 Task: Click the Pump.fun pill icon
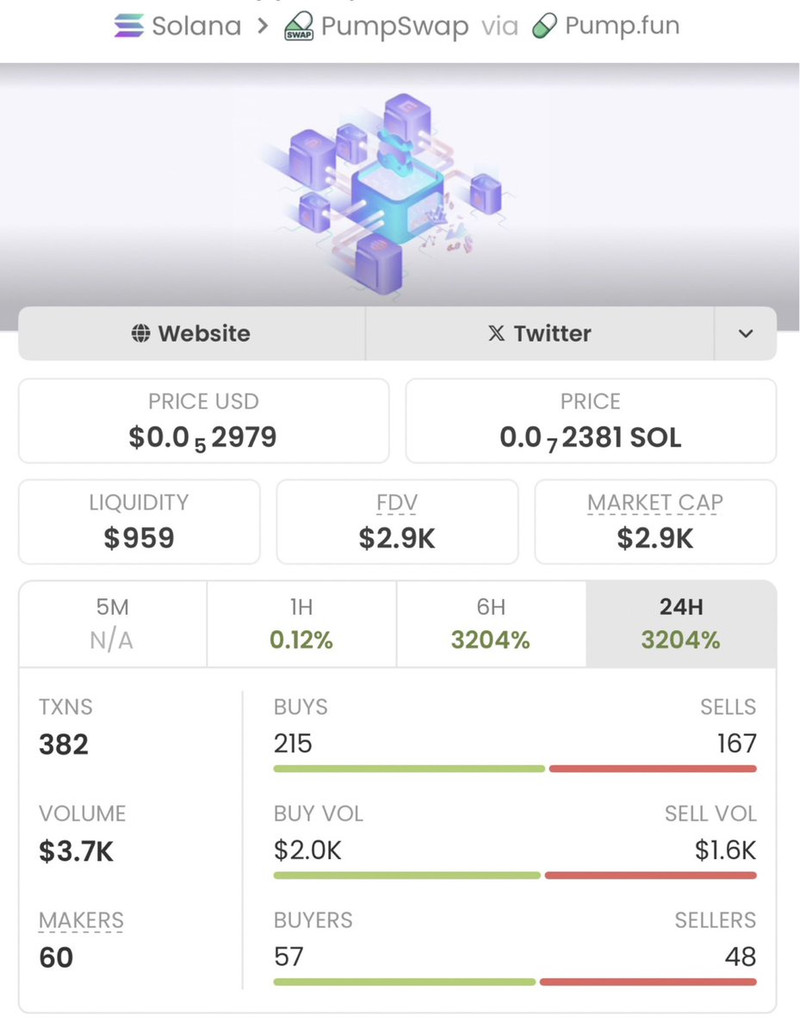[x=543, y=26]
